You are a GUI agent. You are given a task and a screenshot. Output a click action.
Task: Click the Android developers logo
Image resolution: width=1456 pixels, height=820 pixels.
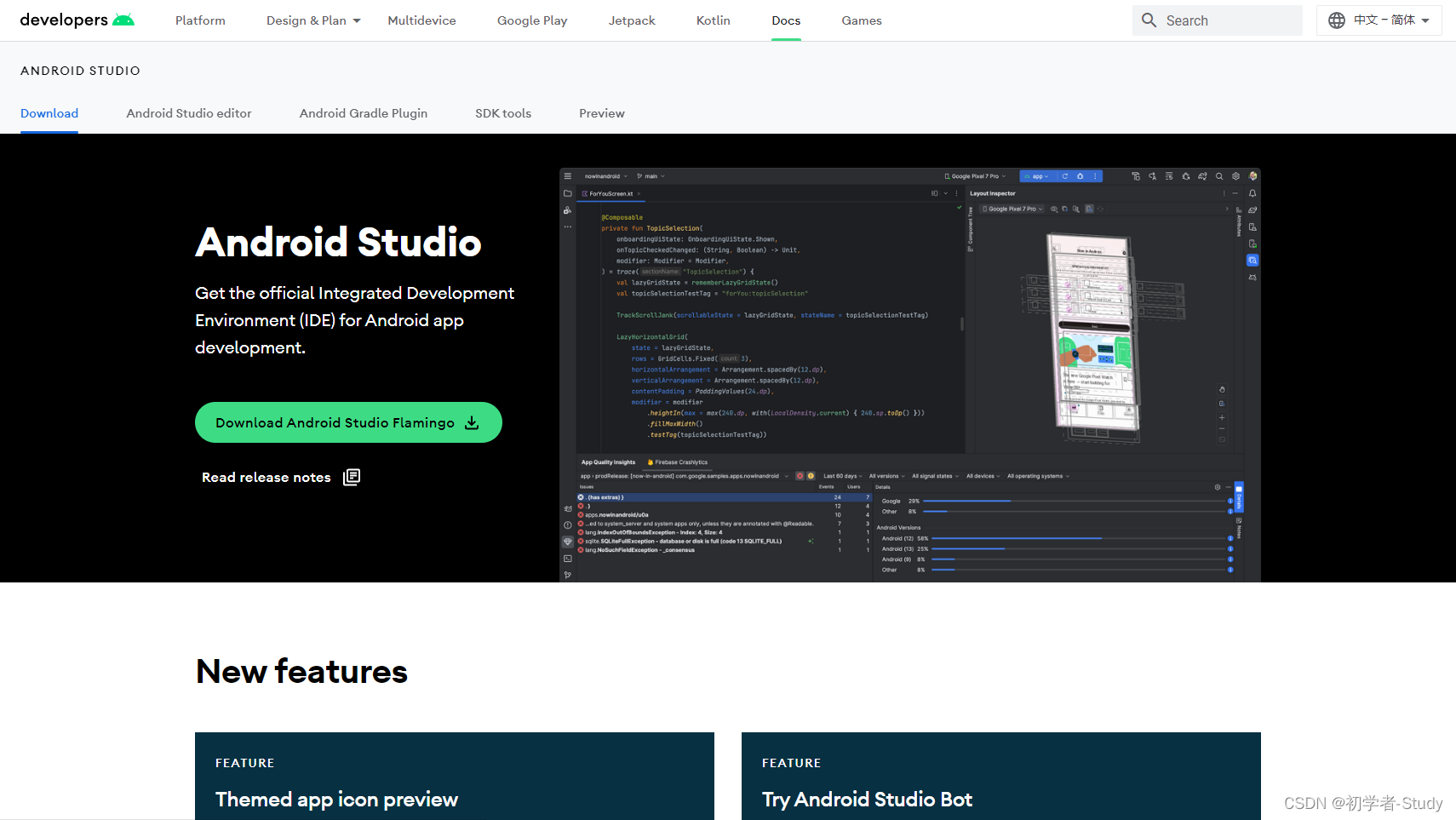[77, 20]
